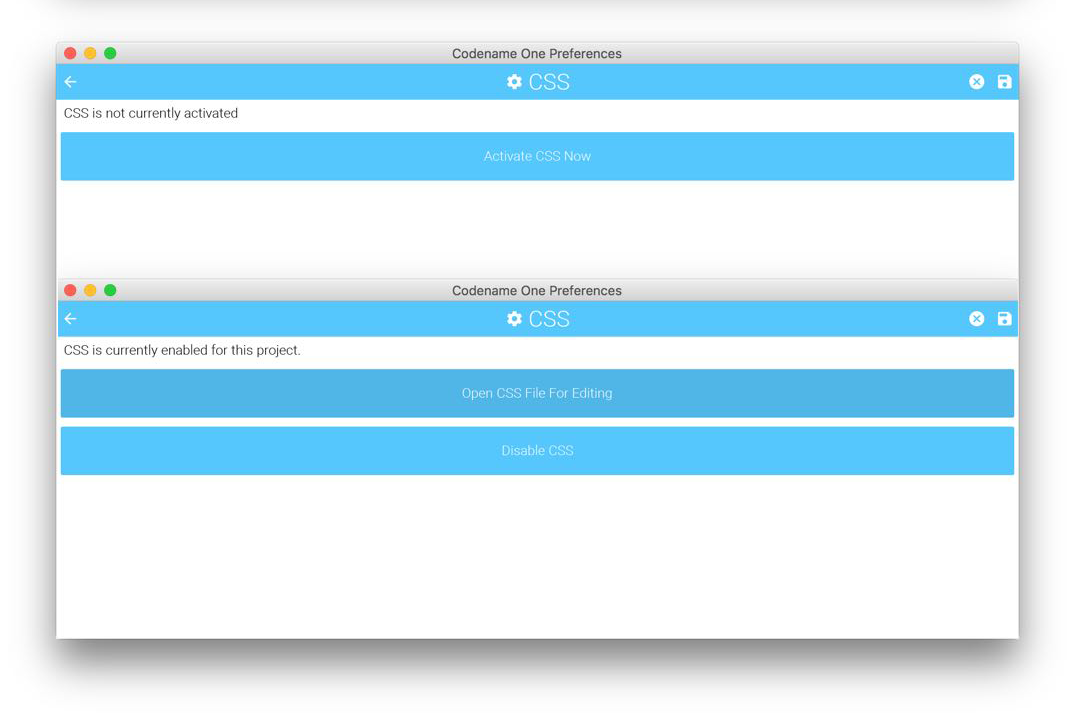1075x719 pixels.
Task: Click the save disk icon in top window
Action: [x=1004, y=82]
